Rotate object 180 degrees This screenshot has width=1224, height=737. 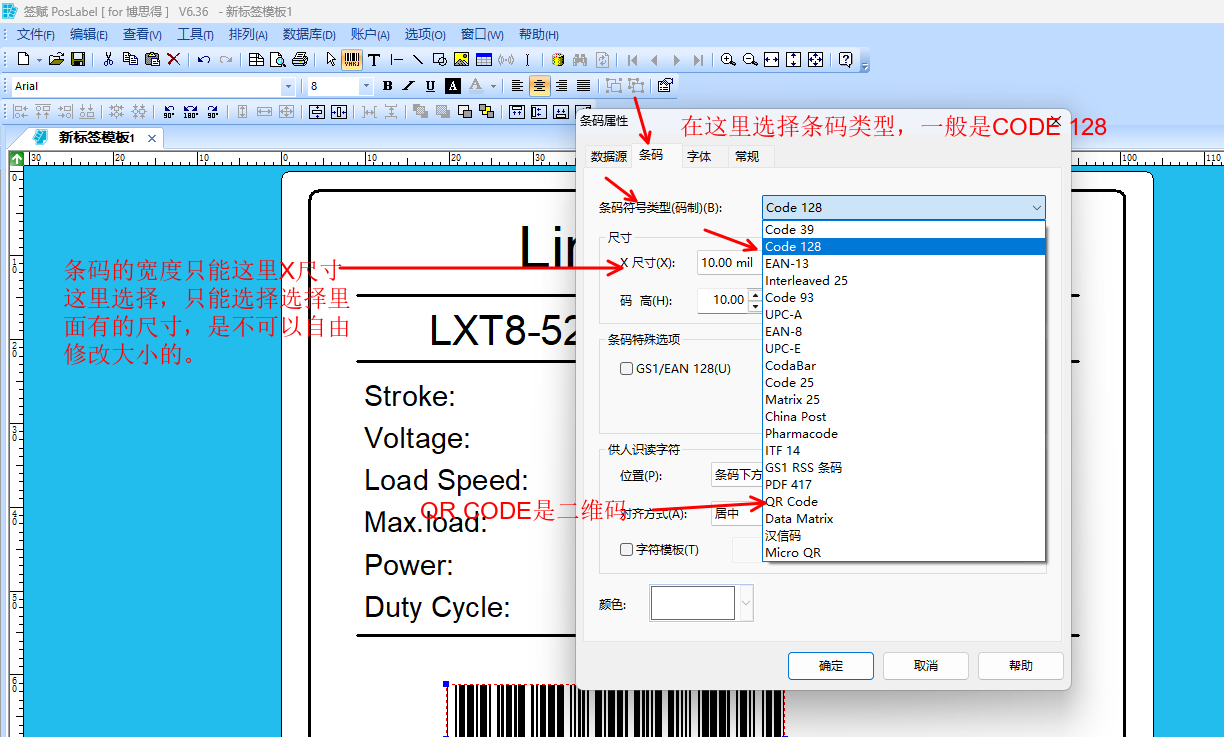pos(191,112)
